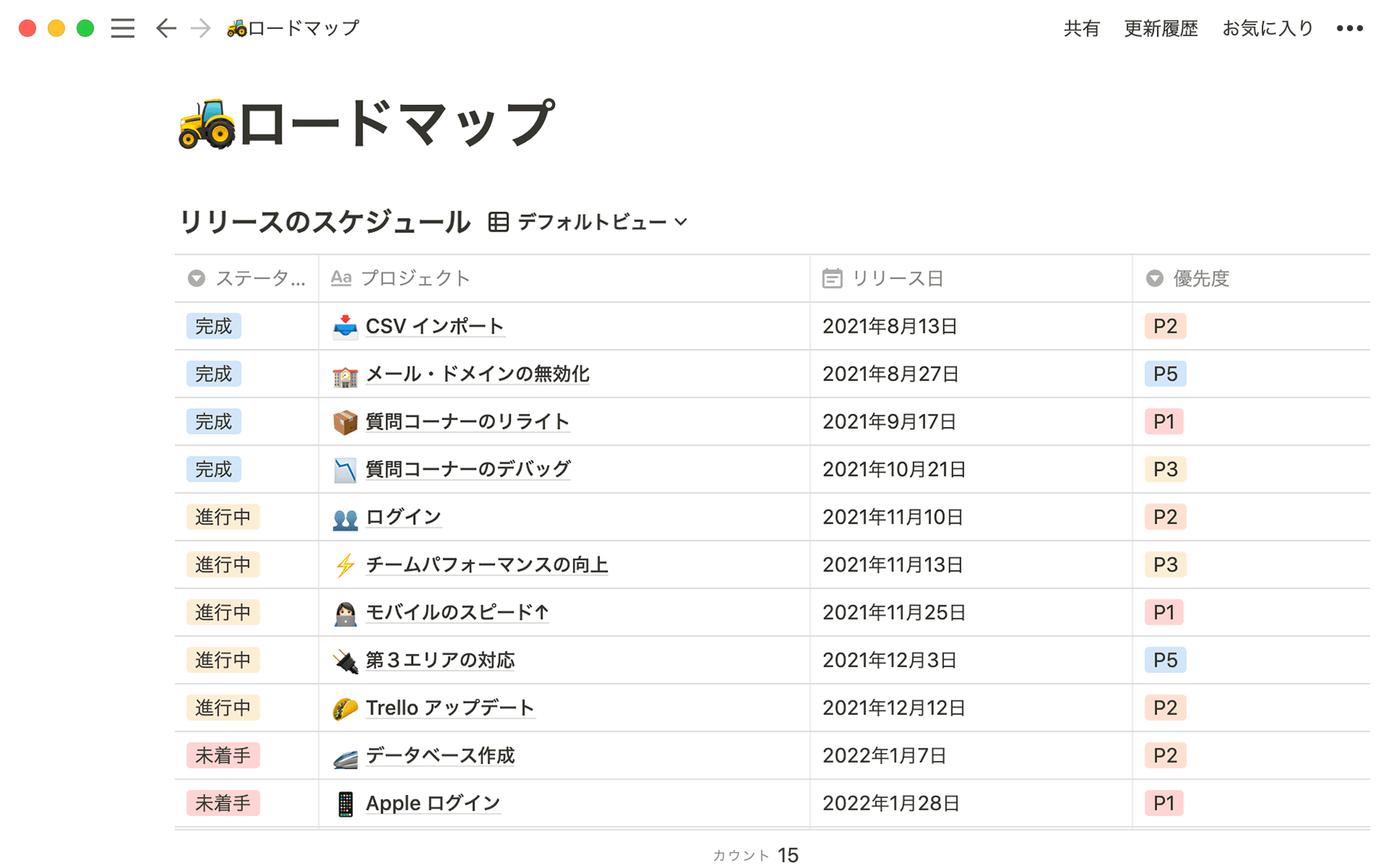The width and height of the screenshot is (1389, 868).
Task: Open the three-dots options menu
Action: coord(1348,27)
